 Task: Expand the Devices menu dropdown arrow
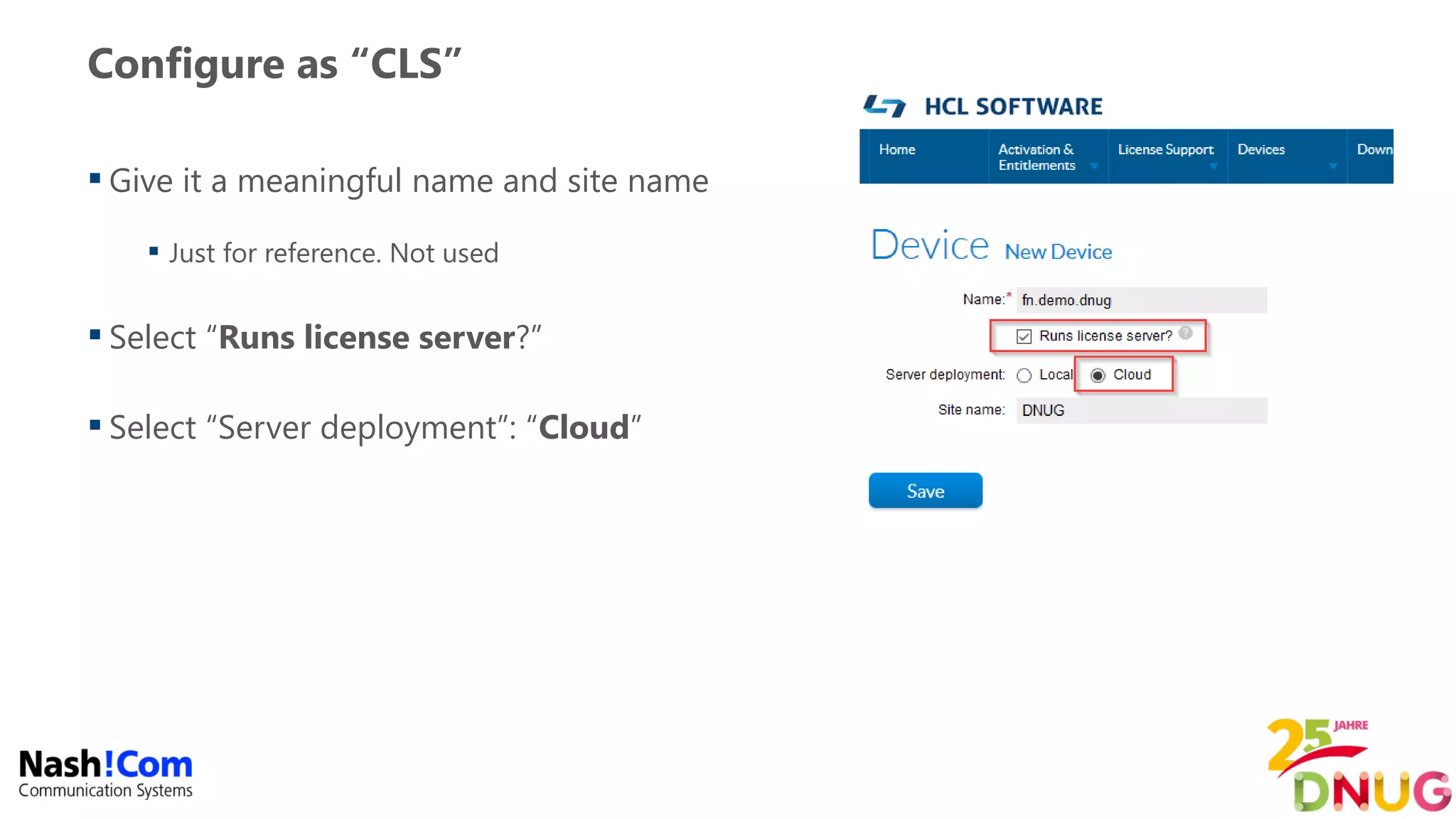tap(1333, 166)
